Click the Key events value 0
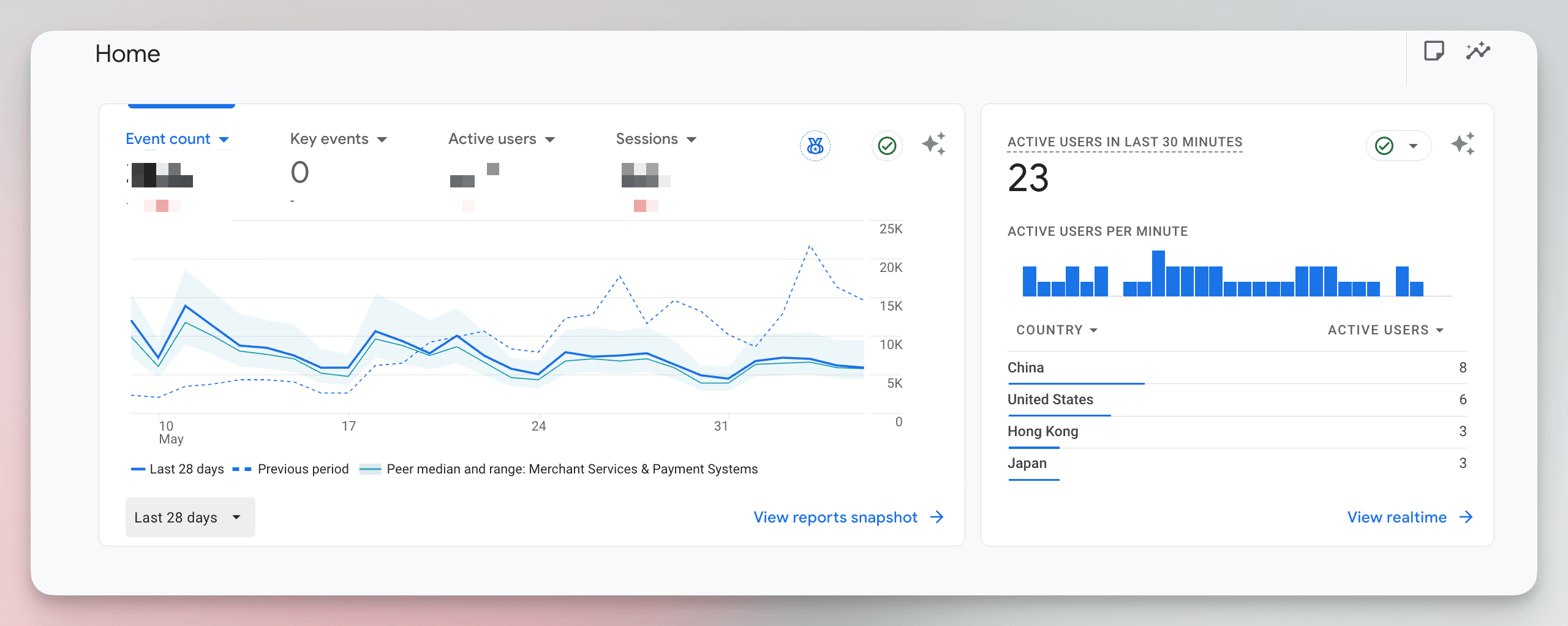Screen dimensions: 1568x626 point(300,172)
